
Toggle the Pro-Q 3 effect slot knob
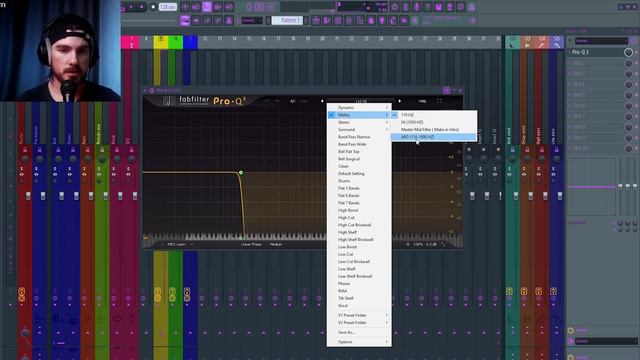click(629, 52)
